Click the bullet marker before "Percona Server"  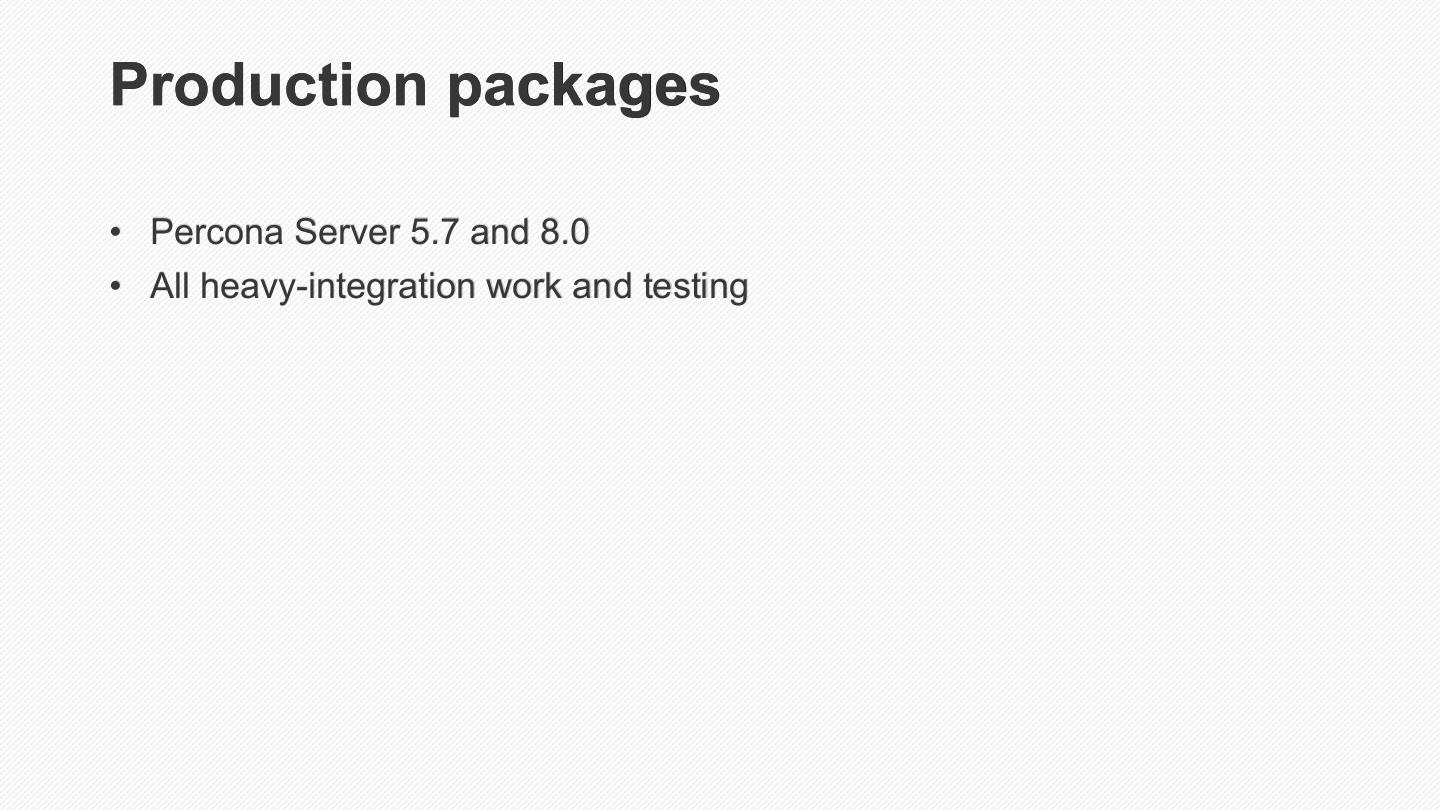coord(117,233)
